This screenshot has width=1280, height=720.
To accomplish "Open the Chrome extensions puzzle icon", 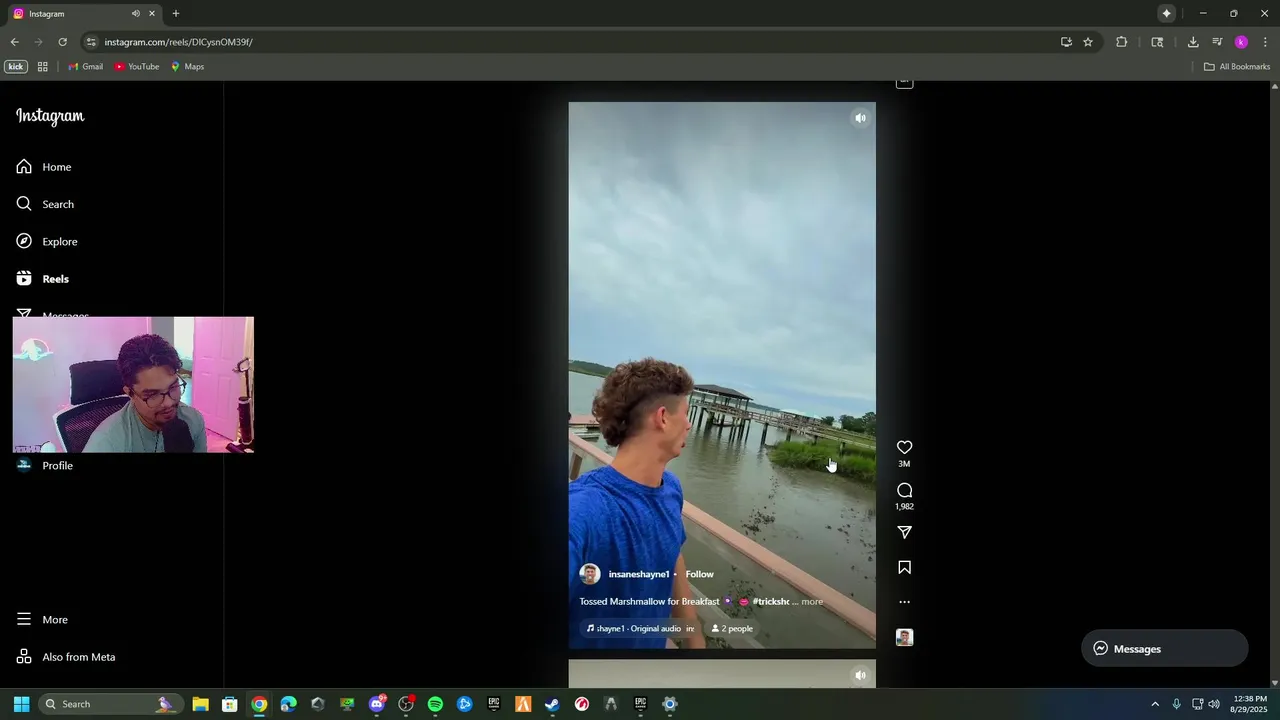I will click(1121, 42).
